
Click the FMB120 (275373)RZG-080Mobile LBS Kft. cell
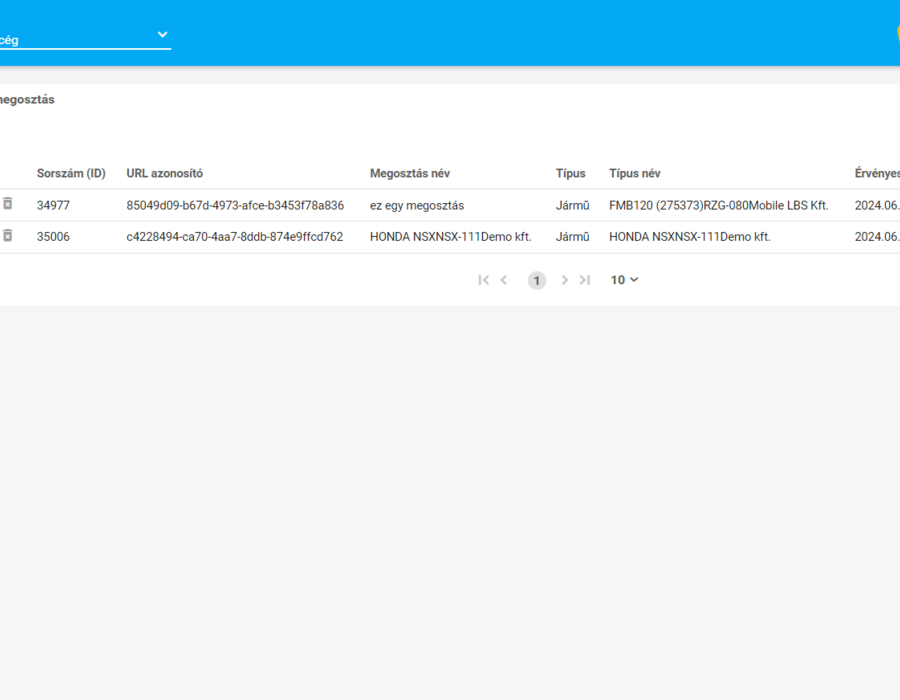coord(719,205)
